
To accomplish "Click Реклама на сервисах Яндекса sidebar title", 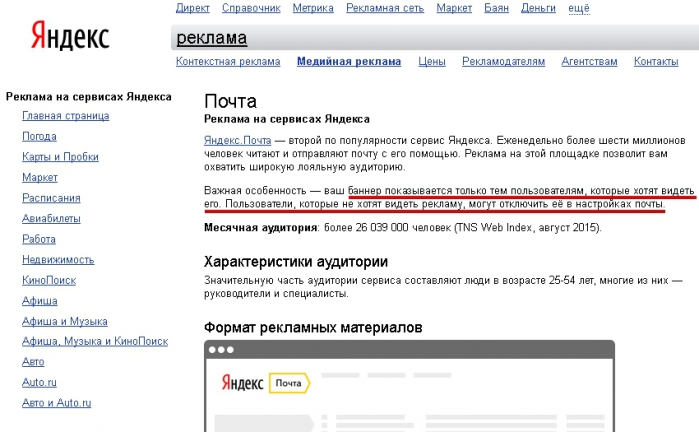I will [x=89, y=97].
